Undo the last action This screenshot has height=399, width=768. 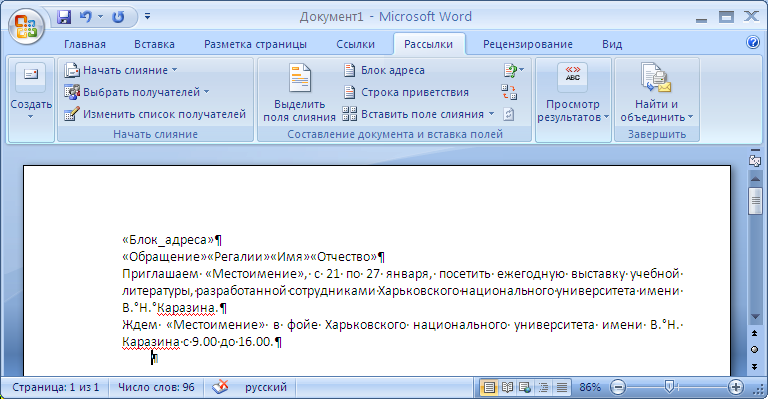pos(86,17)
